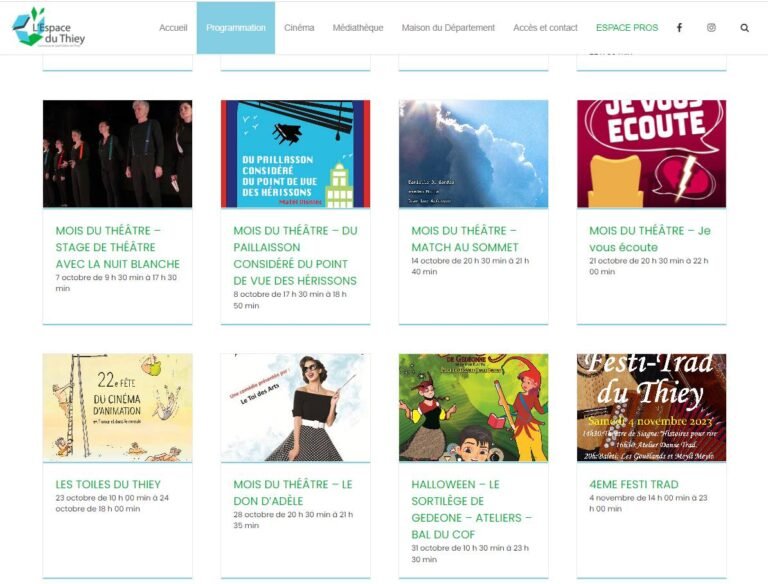Open Du paillasson considéré event title link

click(x=295, y=256)
